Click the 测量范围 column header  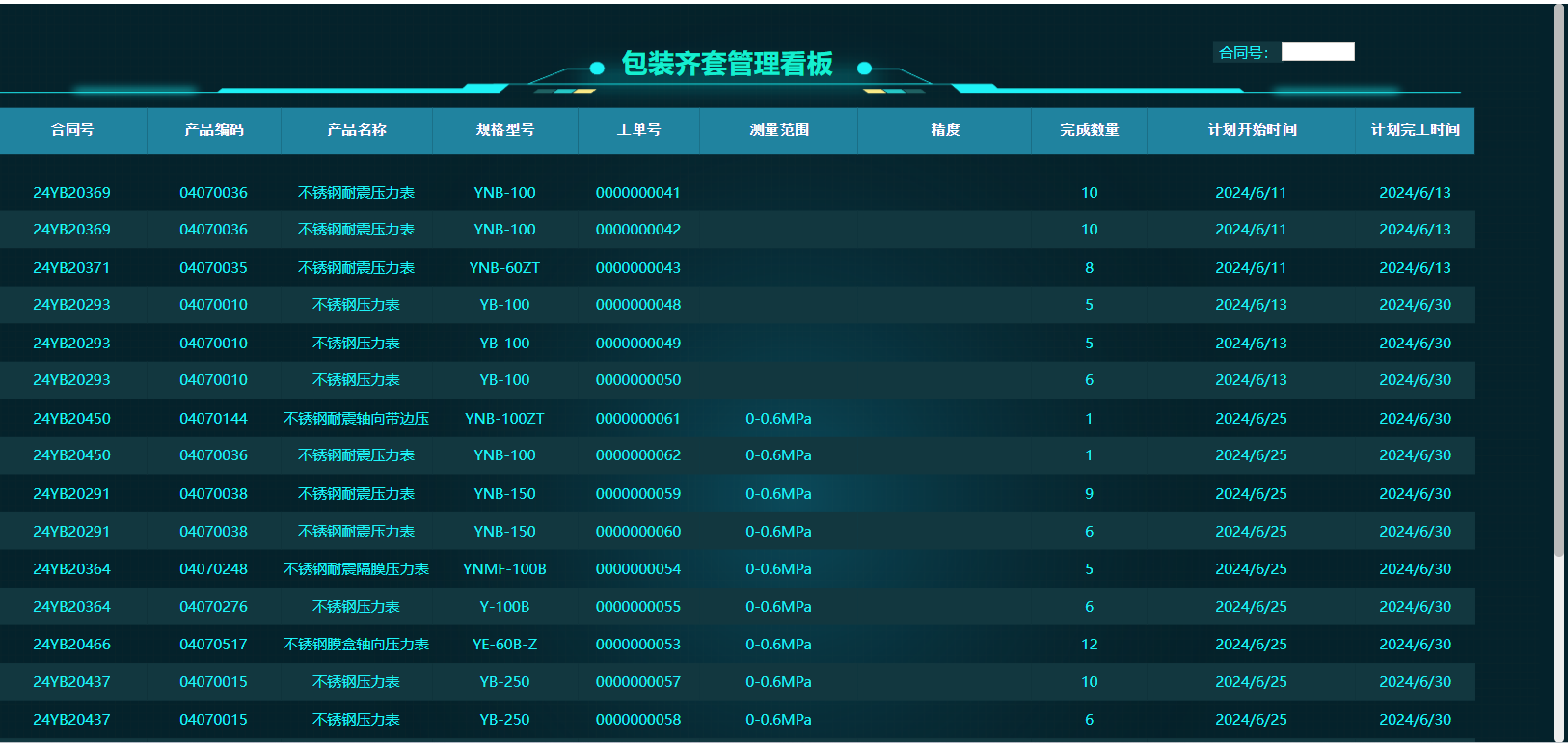click(x=779, y=130)
